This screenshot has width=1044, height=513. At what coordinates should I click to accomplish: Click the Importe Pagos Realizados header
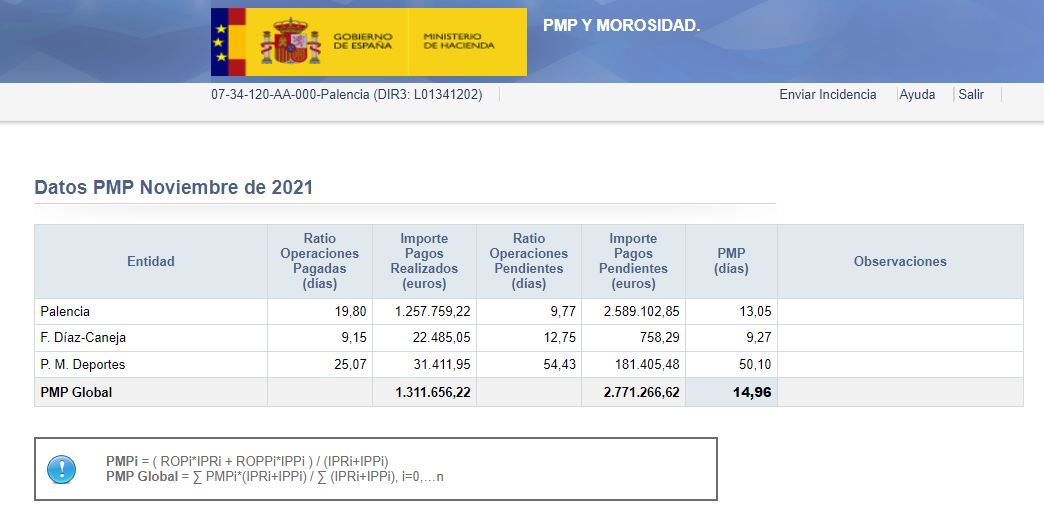click(424, 262)
